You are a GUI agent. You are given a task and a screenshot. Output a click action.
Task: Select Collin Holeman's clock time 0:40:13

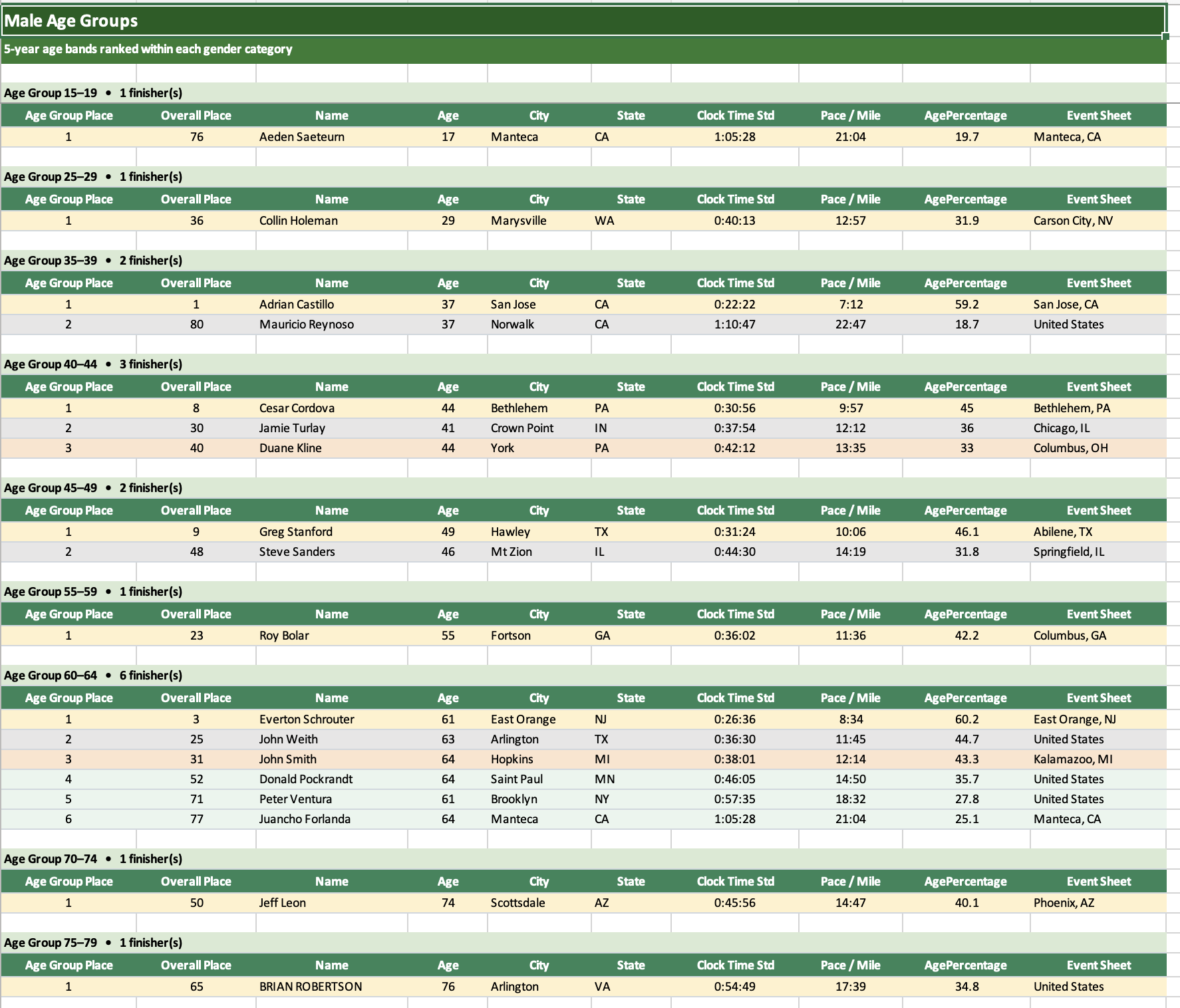click(x=734, y=221)
